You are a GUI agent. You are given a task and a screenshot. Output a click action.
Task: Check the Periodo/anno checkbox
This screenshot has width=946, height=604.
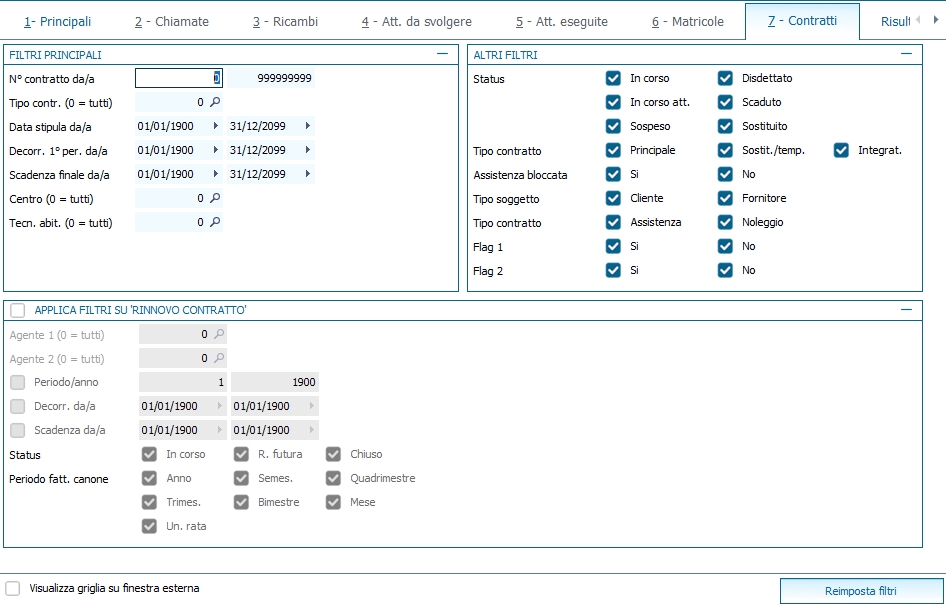point(17,383)
